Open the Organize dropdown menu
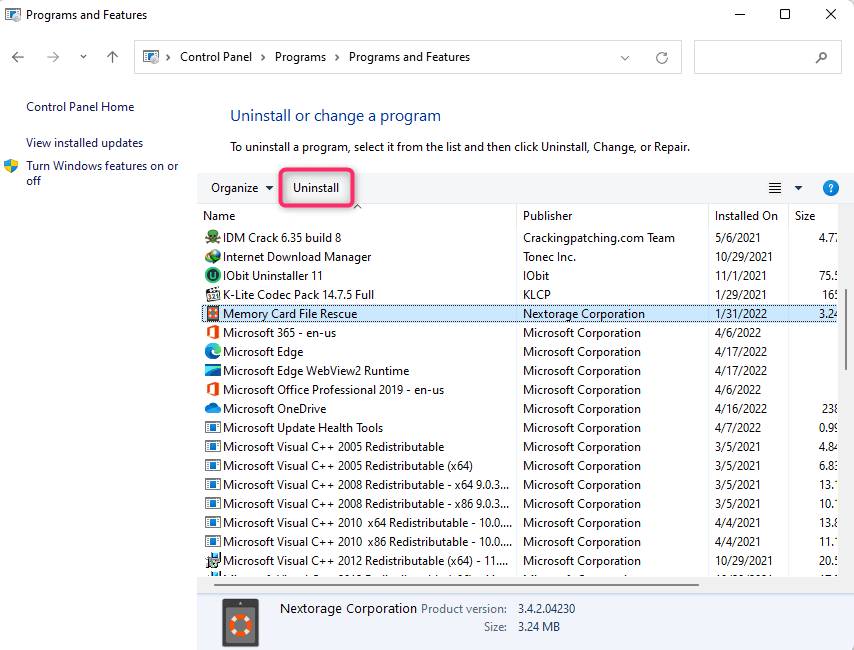This screenshot has height=650, width=854. tap(241, 188)
